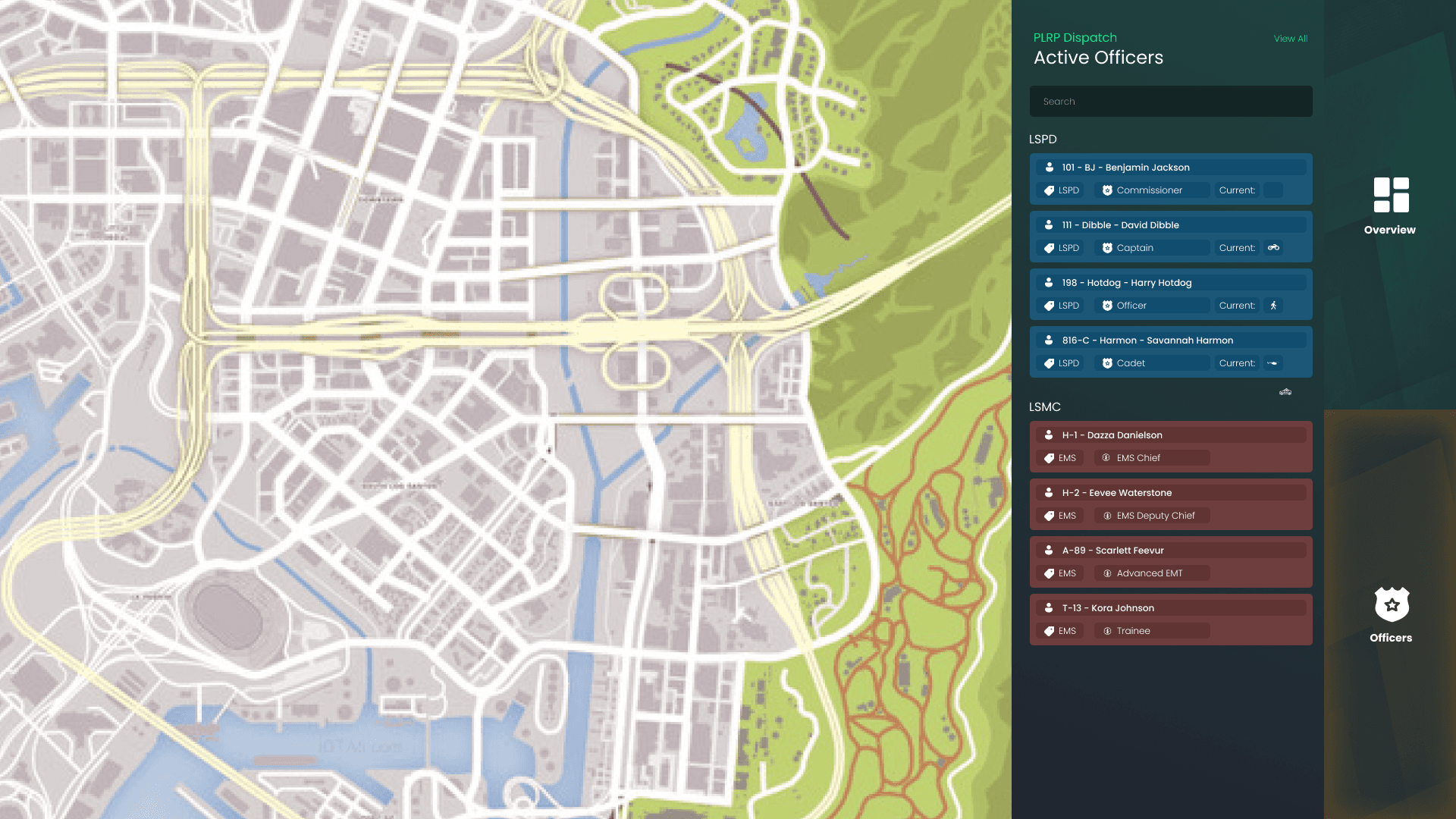1456x819 pixels.
Task: Click the Search officers field
Action: point(1170,102)
